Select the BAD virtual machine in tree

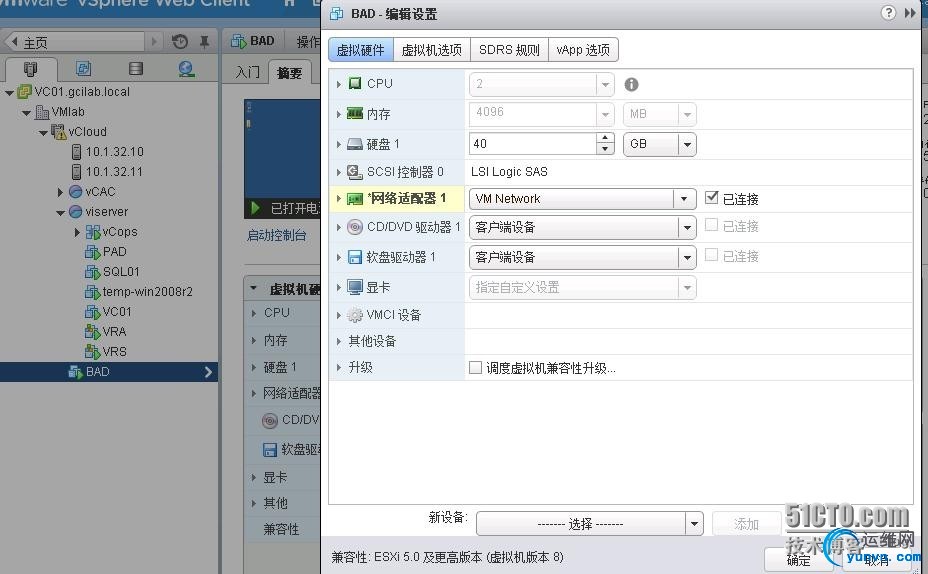tap(97, 372)
